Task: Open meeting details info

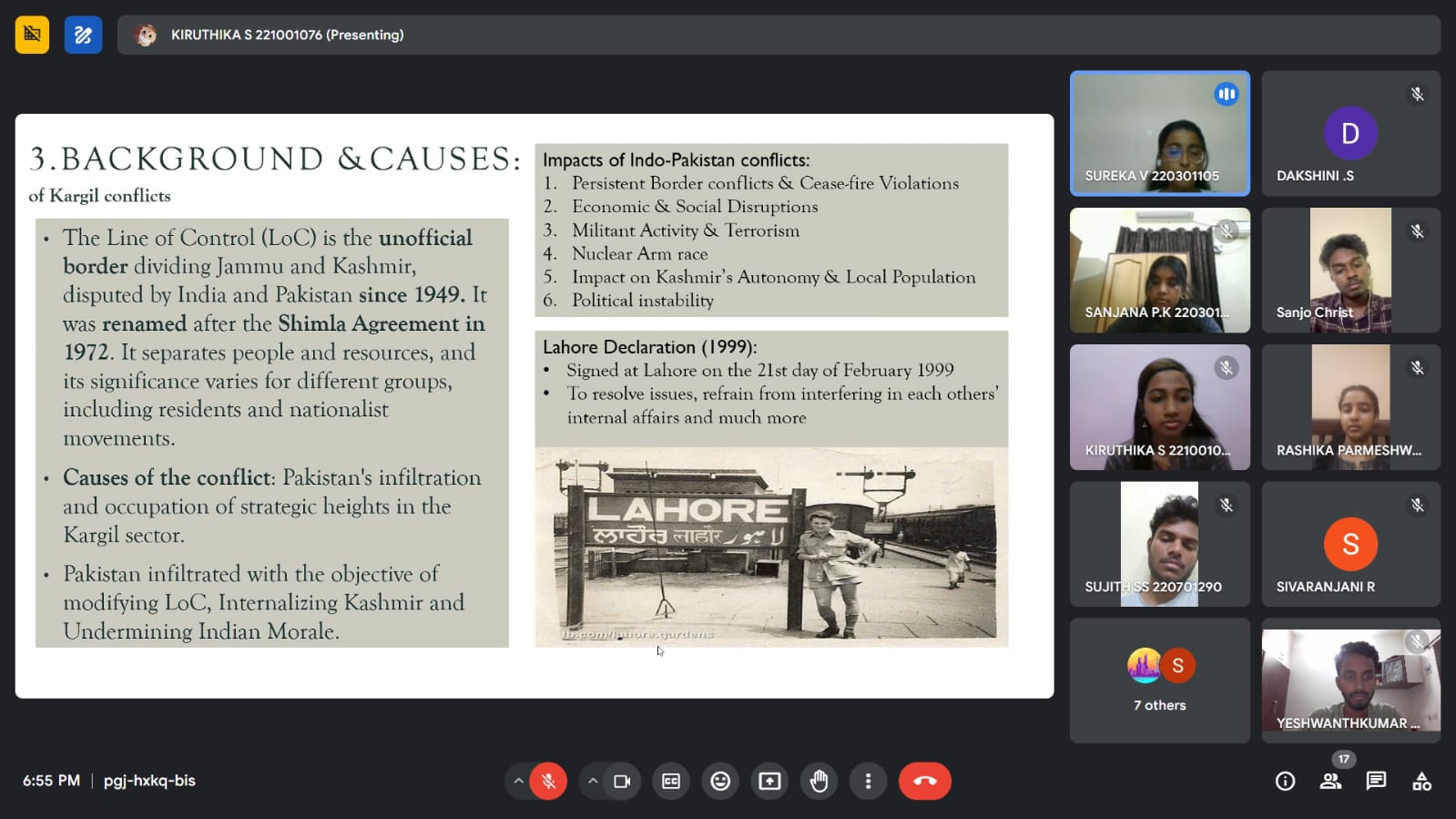Action: tap(1285, 781)
